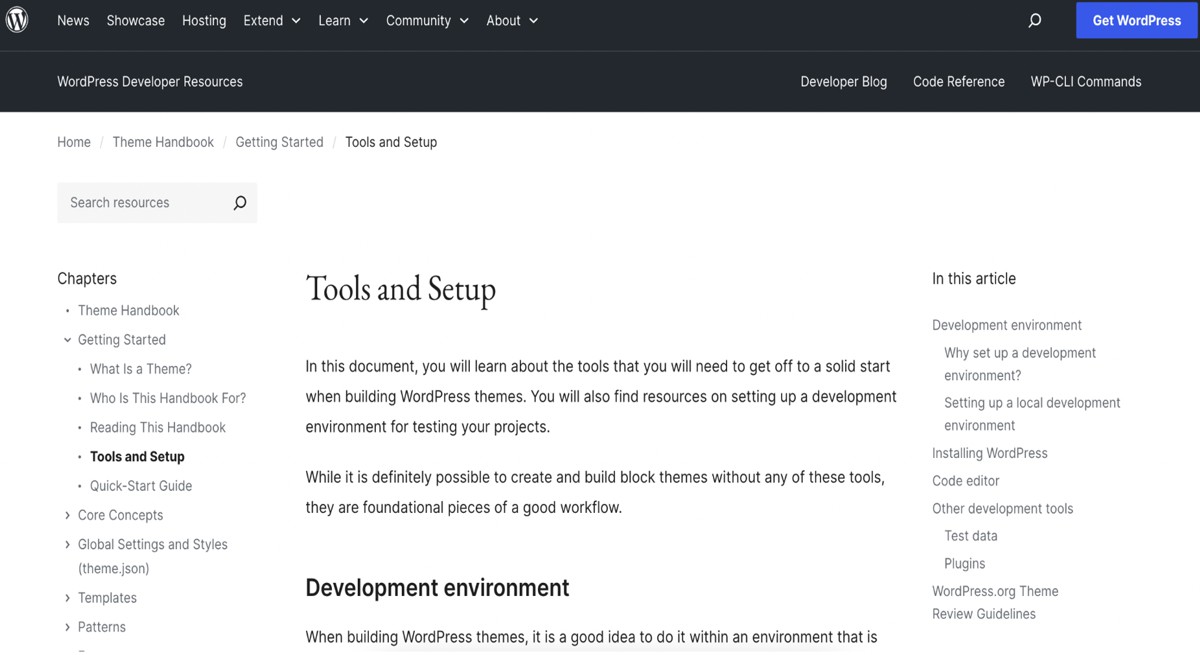Click the Tools and Setup page title
This screenshot has width=1200, height=655.
[401, 289]
